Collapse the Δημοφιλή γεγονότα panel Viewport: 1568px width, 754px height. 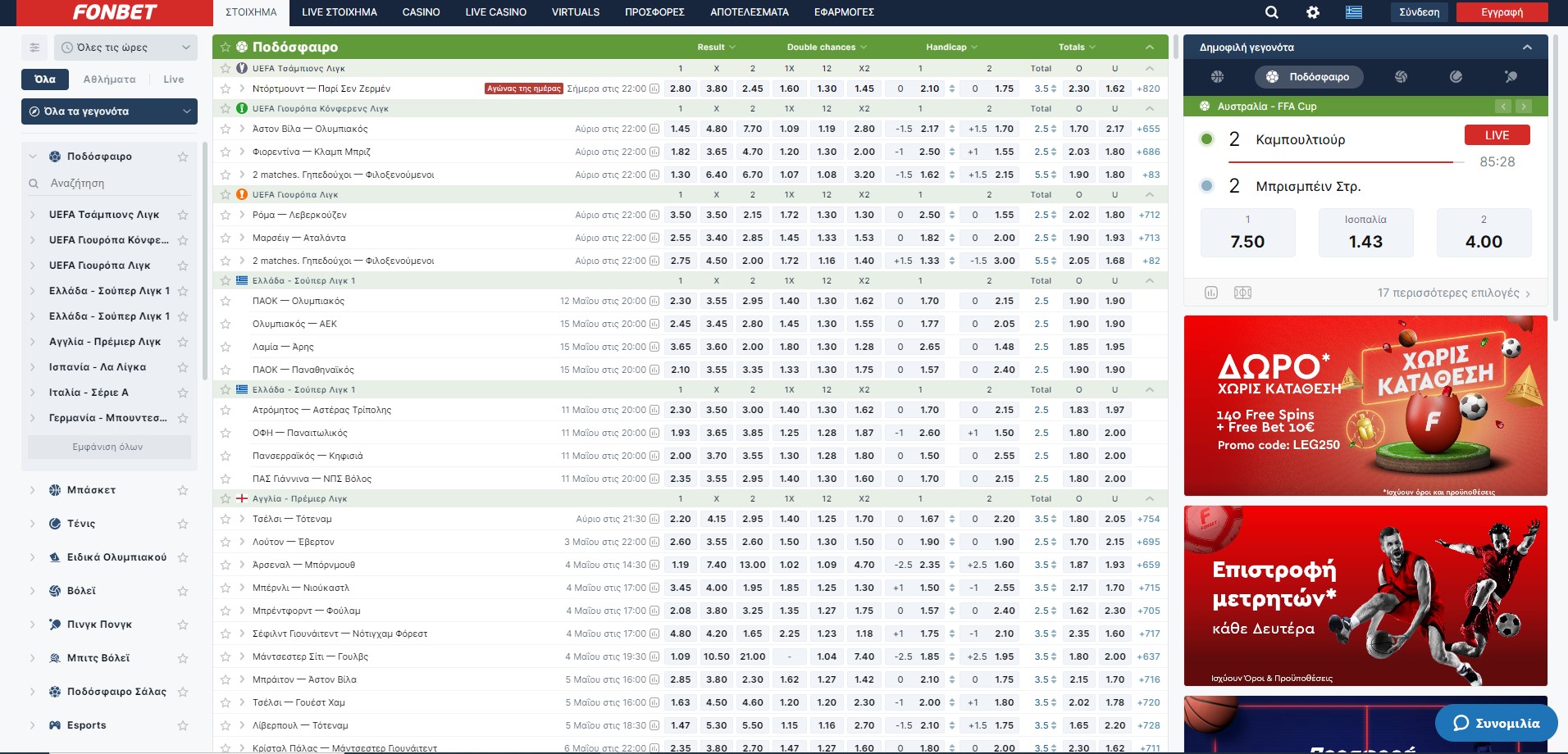tap(1527, 48)
